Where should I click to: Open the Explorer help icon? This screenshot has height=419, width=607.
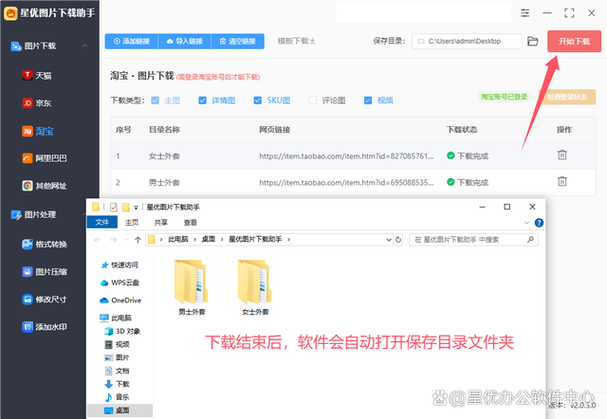point(539,223)
